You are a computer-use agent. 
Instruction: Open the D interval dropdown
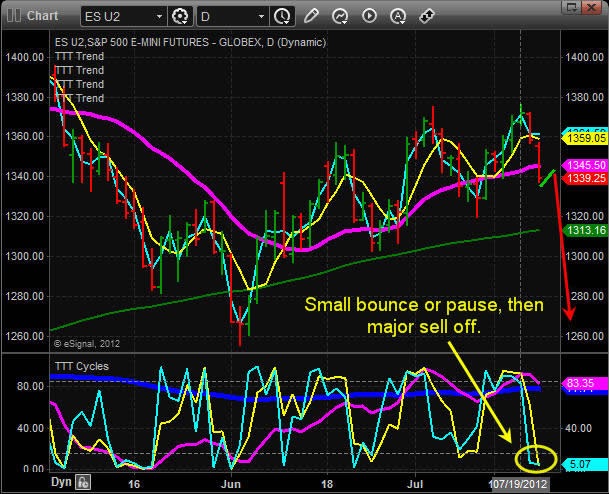(260, 16)
